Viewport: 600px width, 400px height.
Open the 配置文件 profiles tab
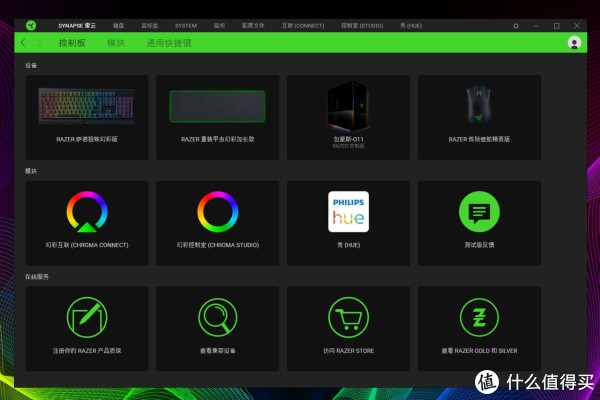(x=253, y=26)
